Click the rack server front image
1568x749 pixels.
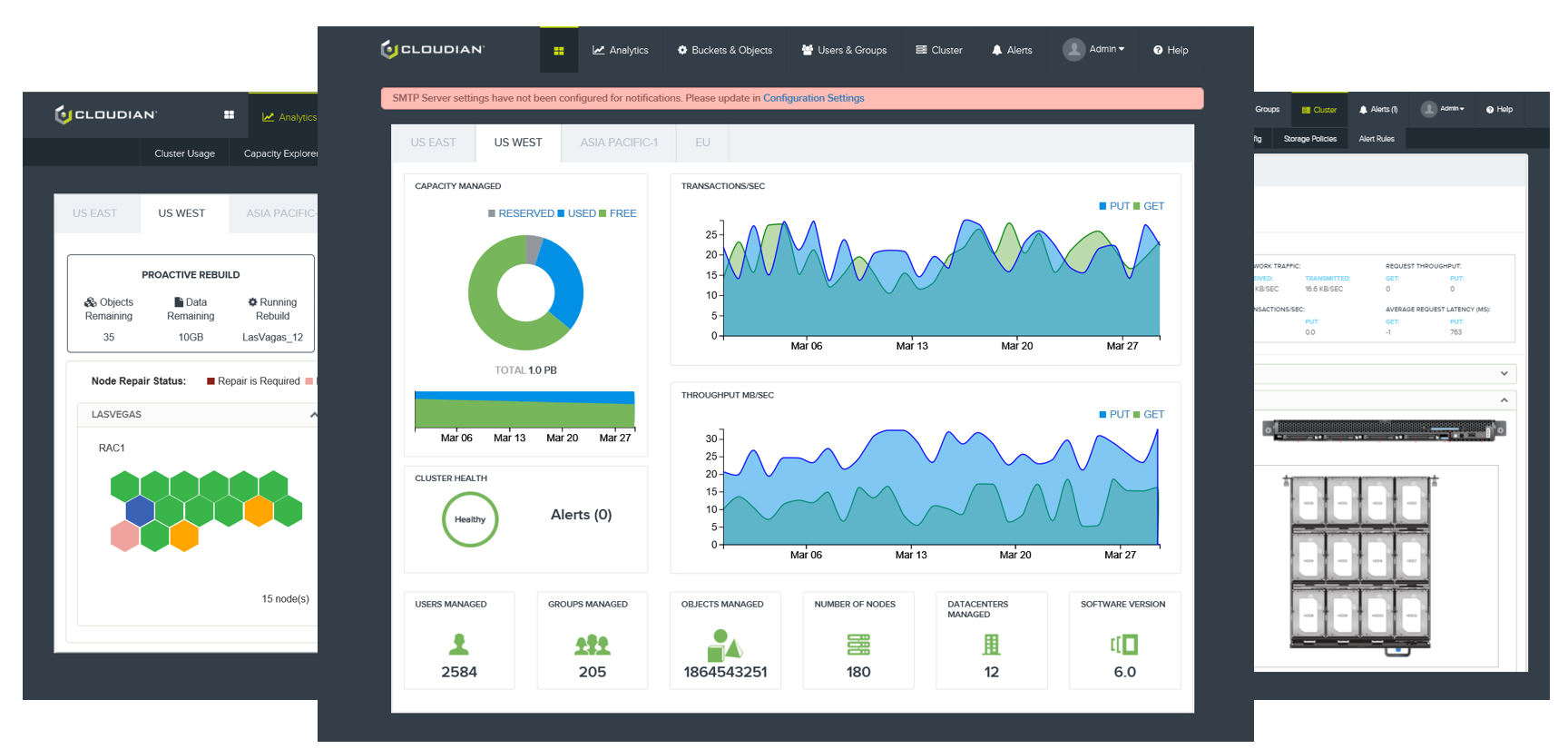click(x=1384, y=429)
